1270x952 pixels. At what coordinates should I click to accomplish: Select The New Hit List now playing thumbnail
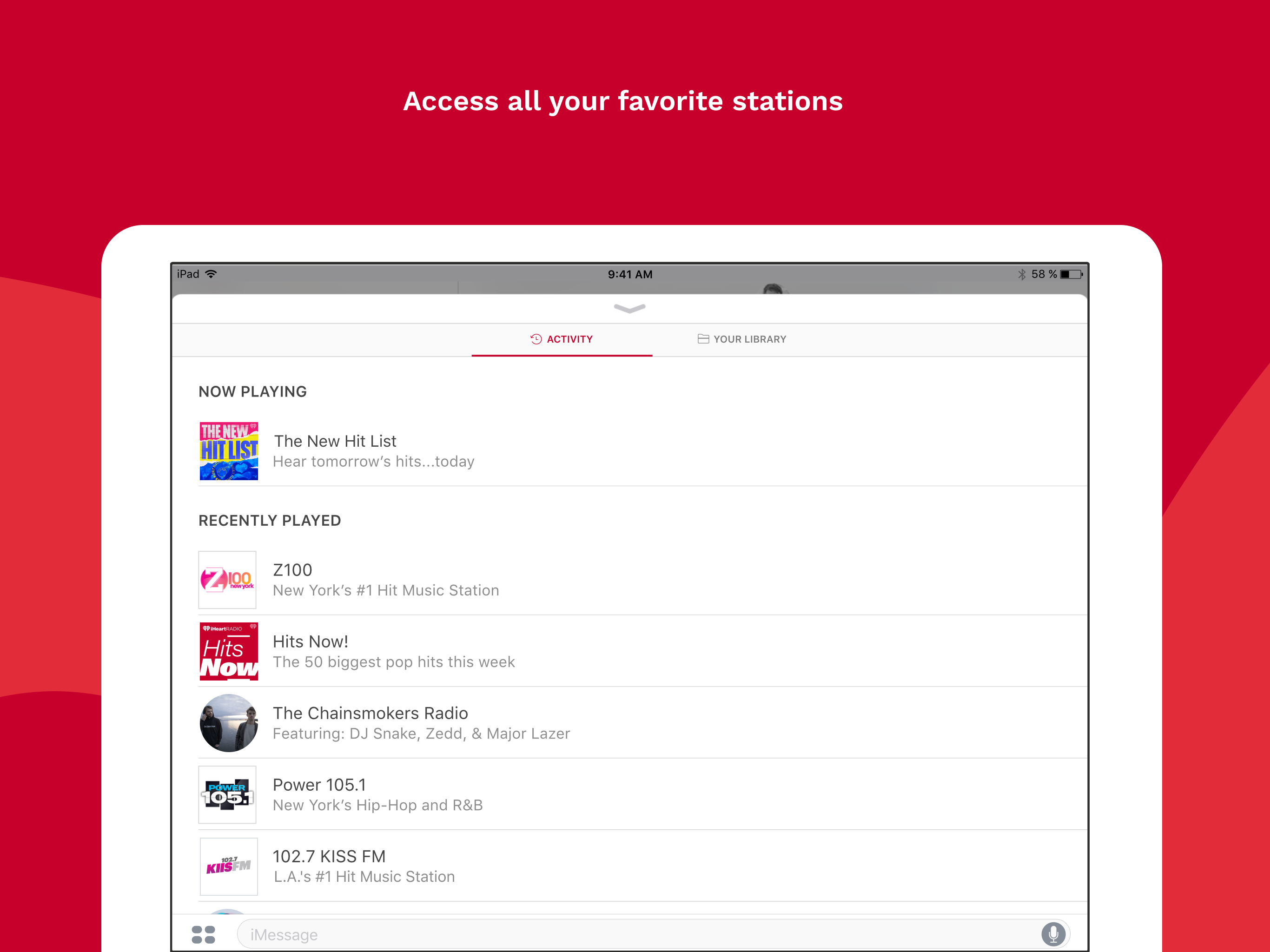coord(229,451)
